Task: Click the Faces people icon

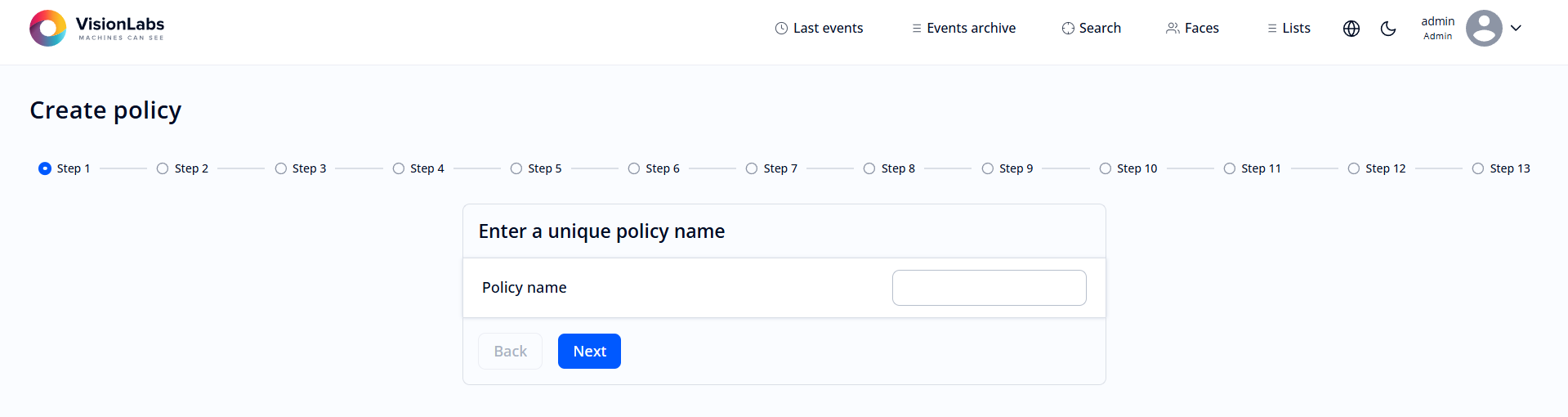Action: tap(1173, 29)
